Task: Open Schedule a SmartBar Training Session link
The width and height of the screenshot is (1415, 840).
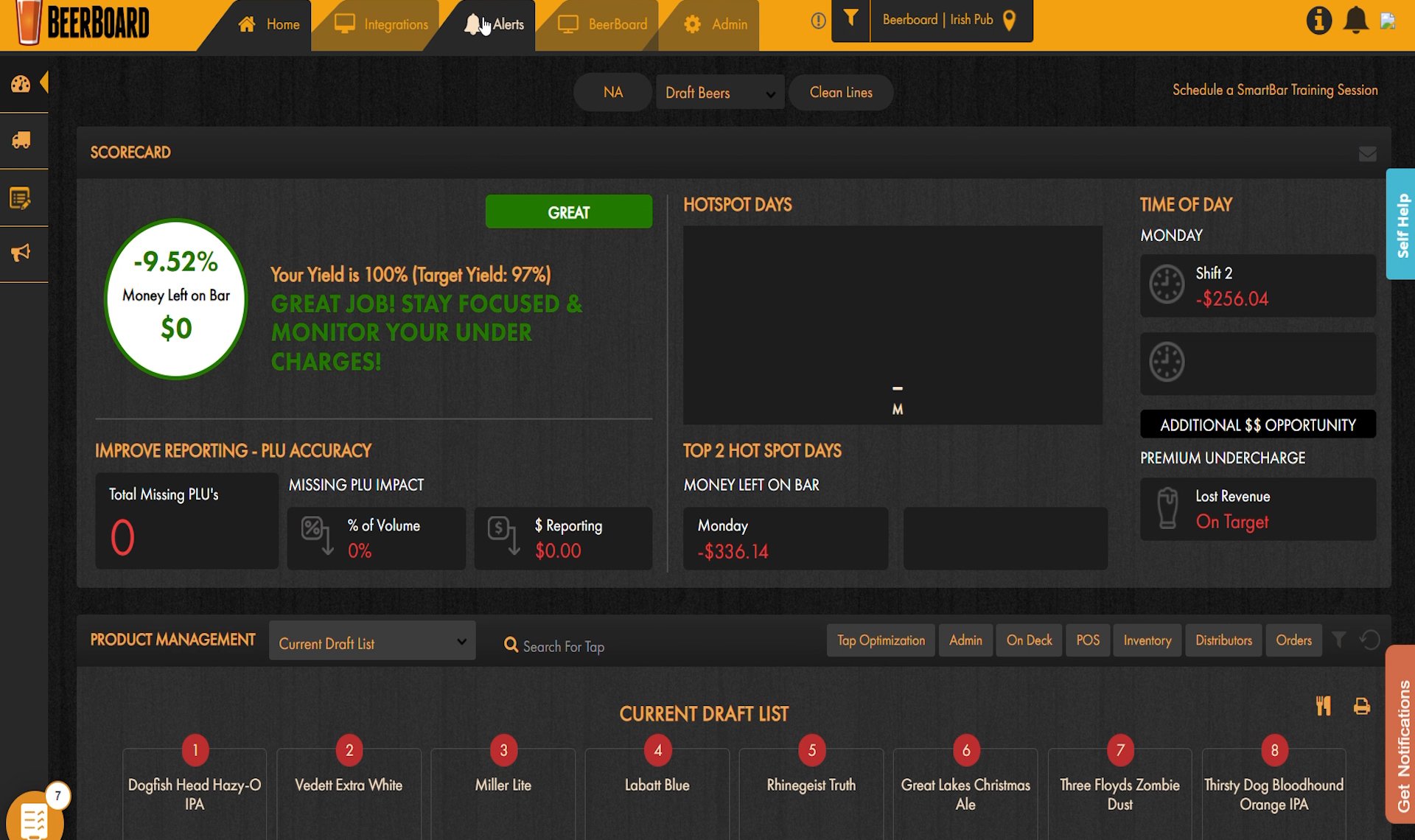Action: pos(1274,90)
